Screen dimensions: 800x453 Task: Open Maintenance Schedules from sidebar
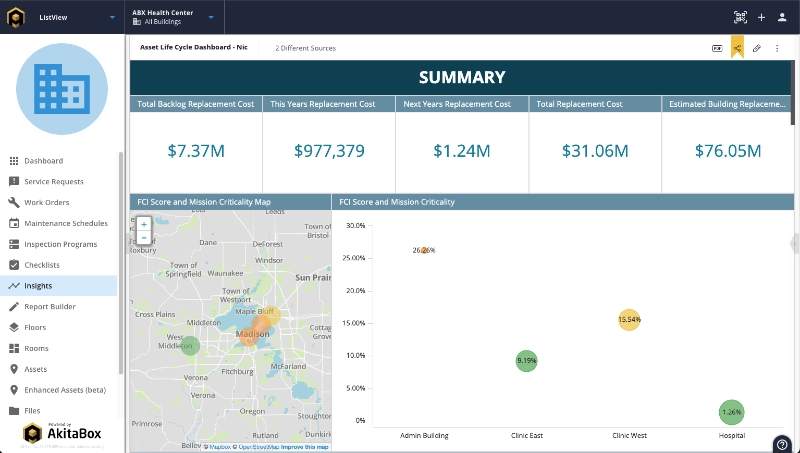pos(65,223)
